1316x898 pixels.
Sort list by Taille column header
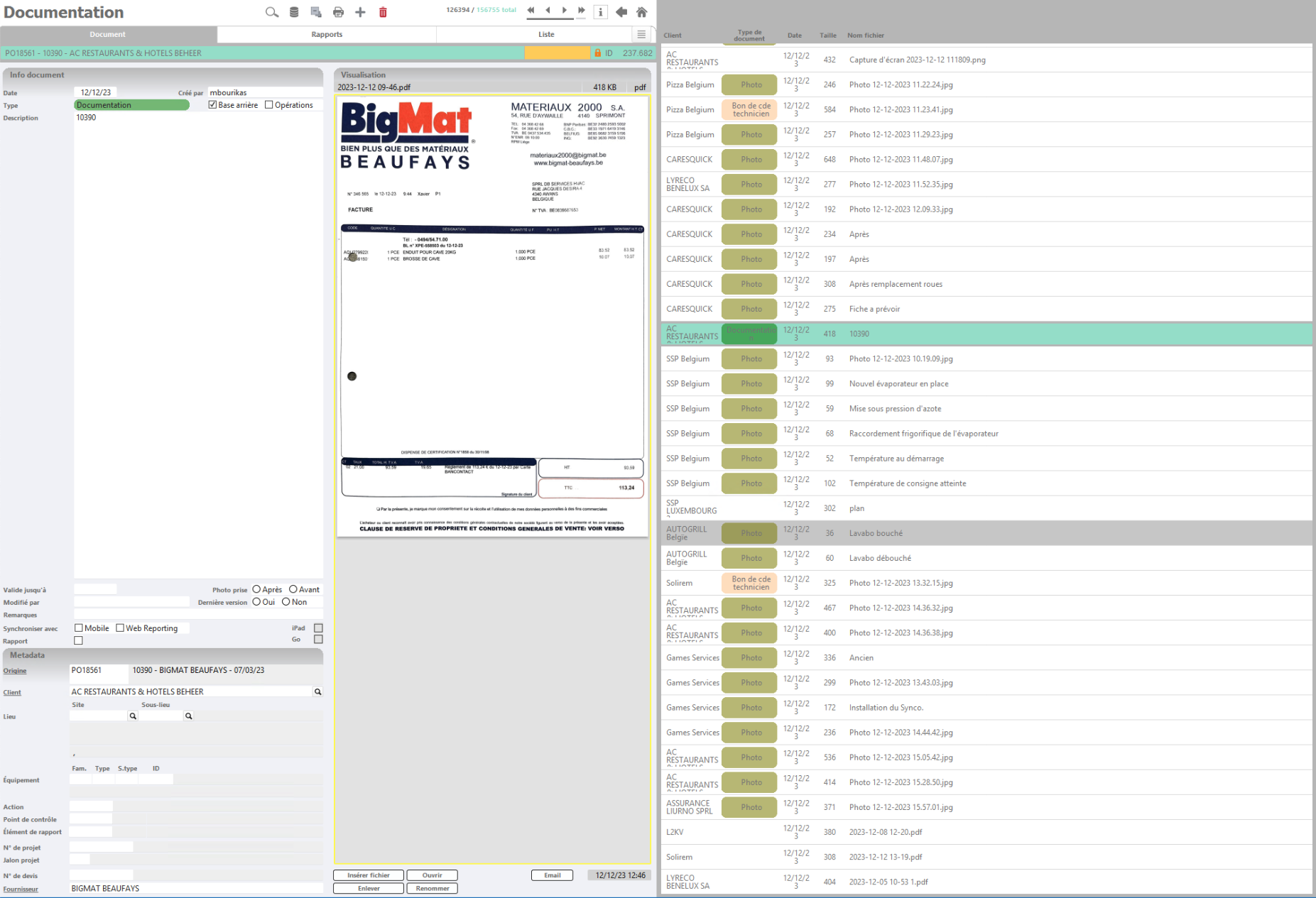pyautogui.click(x=828, y=35)
